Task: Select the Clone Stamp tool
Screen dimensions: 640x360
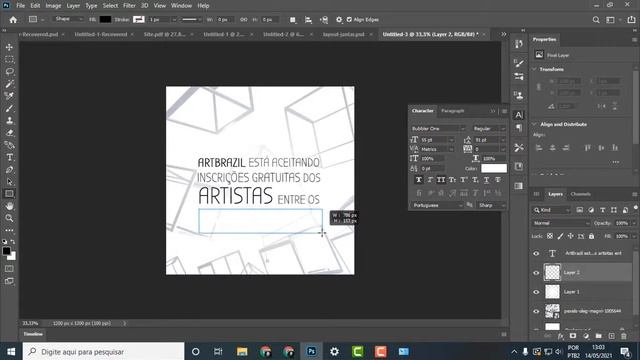Action: [x=9, y=120]
